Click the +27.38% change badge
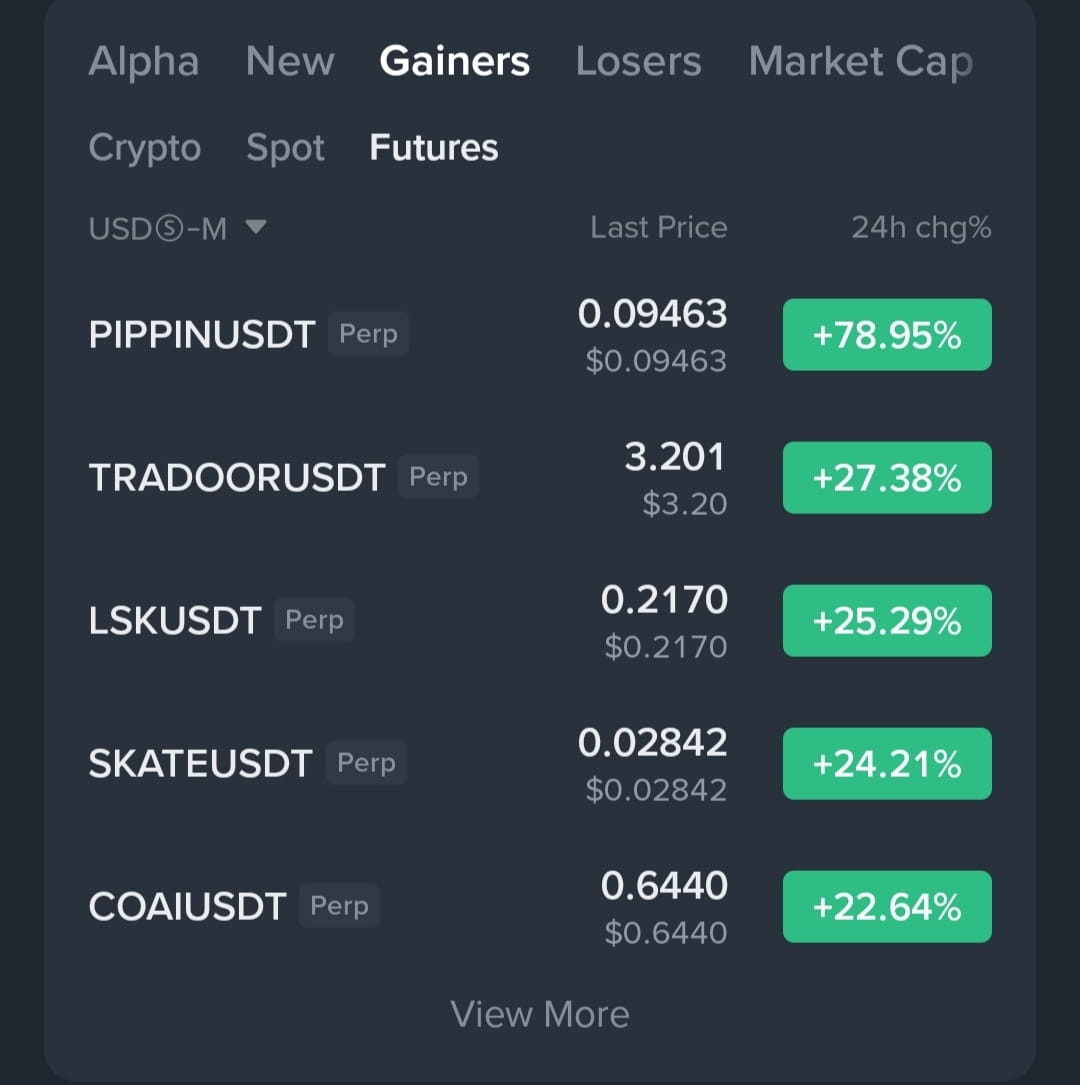Viewport: 1080px width, 1085px height. 887,478
